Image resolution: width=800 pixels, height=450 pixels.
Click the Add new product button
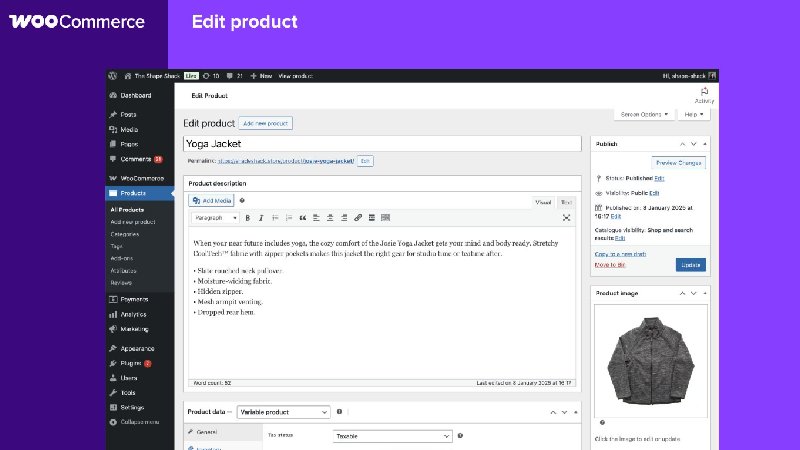coord(265,123)
